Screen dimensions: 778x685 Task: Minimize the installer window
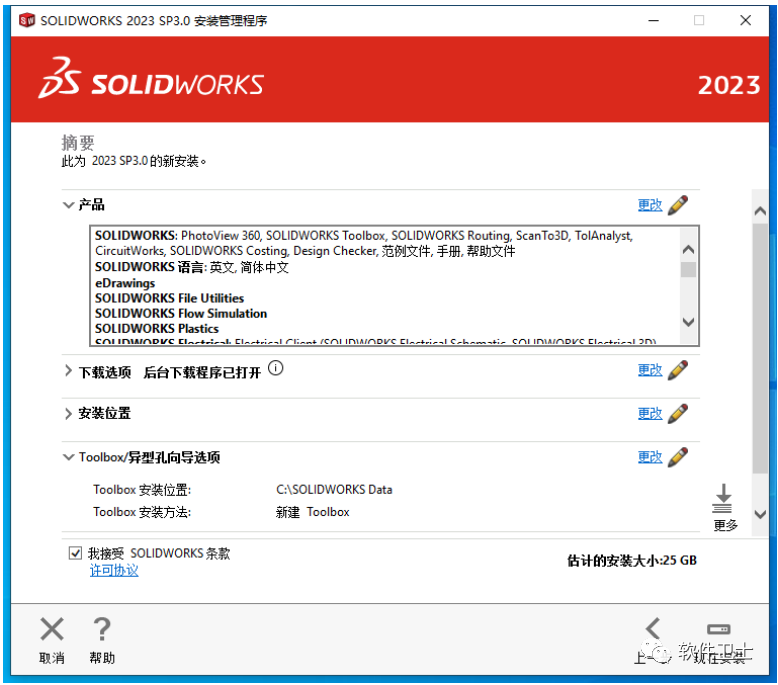653,20
